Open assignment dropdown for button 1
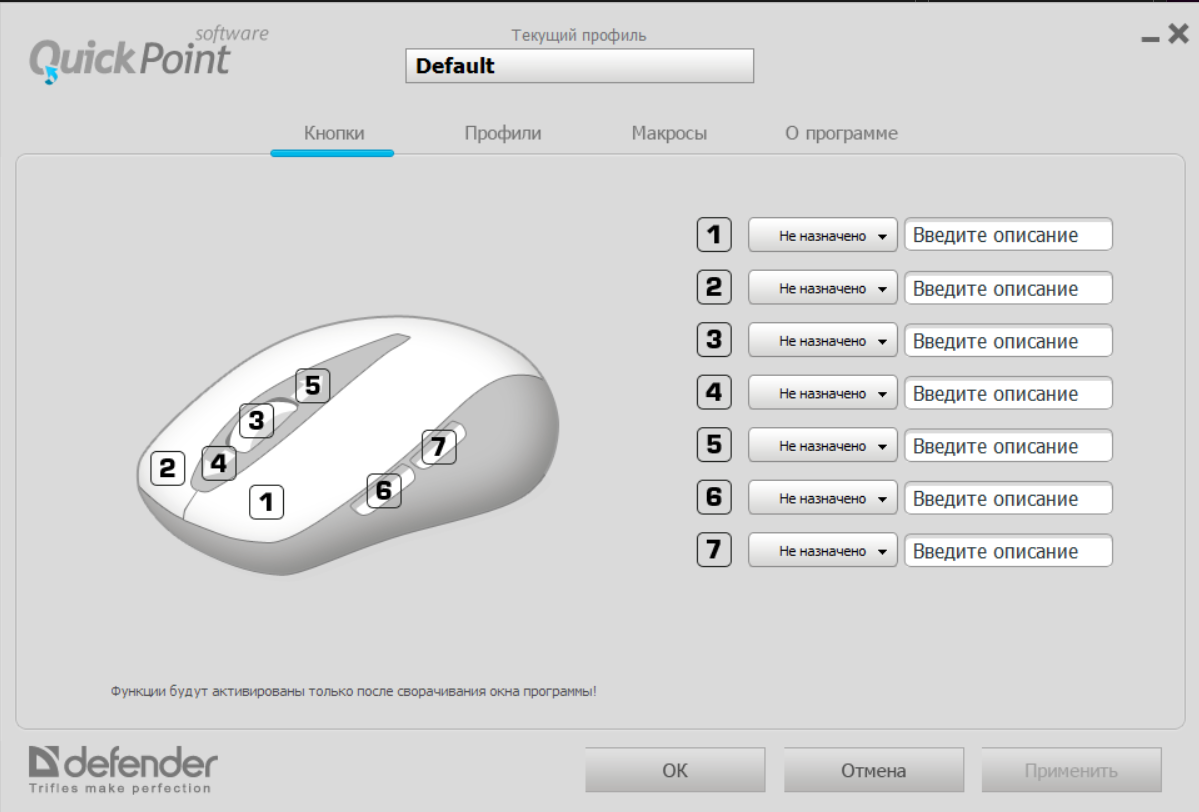This screenshot has width=1199, height=812. click(x=823, y=235)
